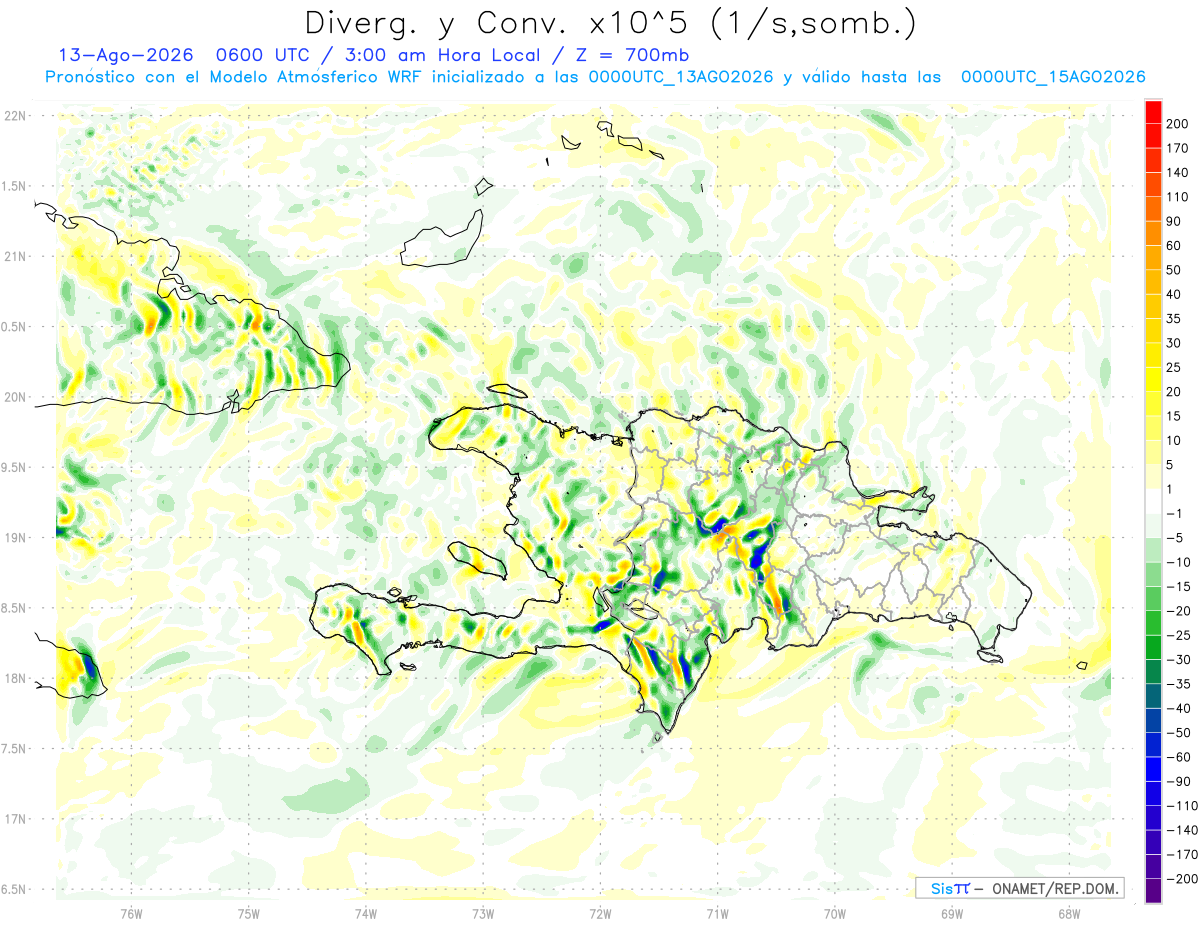The height and width of the screenshot is (927, 1200).
Task: Click the '22N' latitude label
Action: 16,116
